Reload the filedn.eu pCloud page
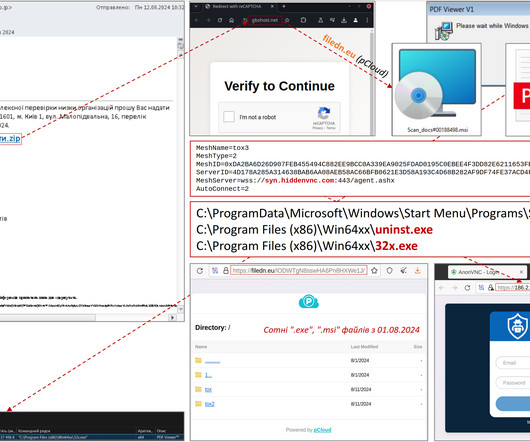Screen dimensions: 530x442 200,271
